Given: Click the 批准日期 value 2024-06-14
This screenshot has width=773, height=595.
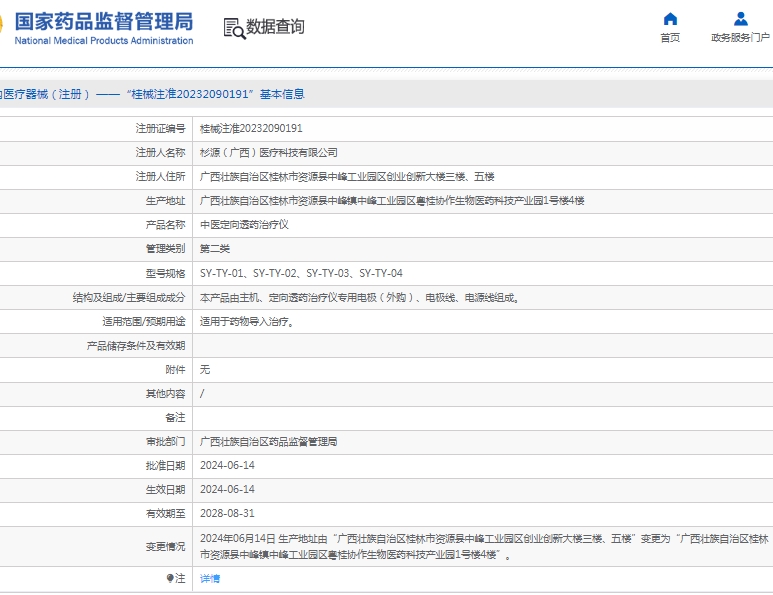Looking at the screenshot, I should (x=227, y=465).
